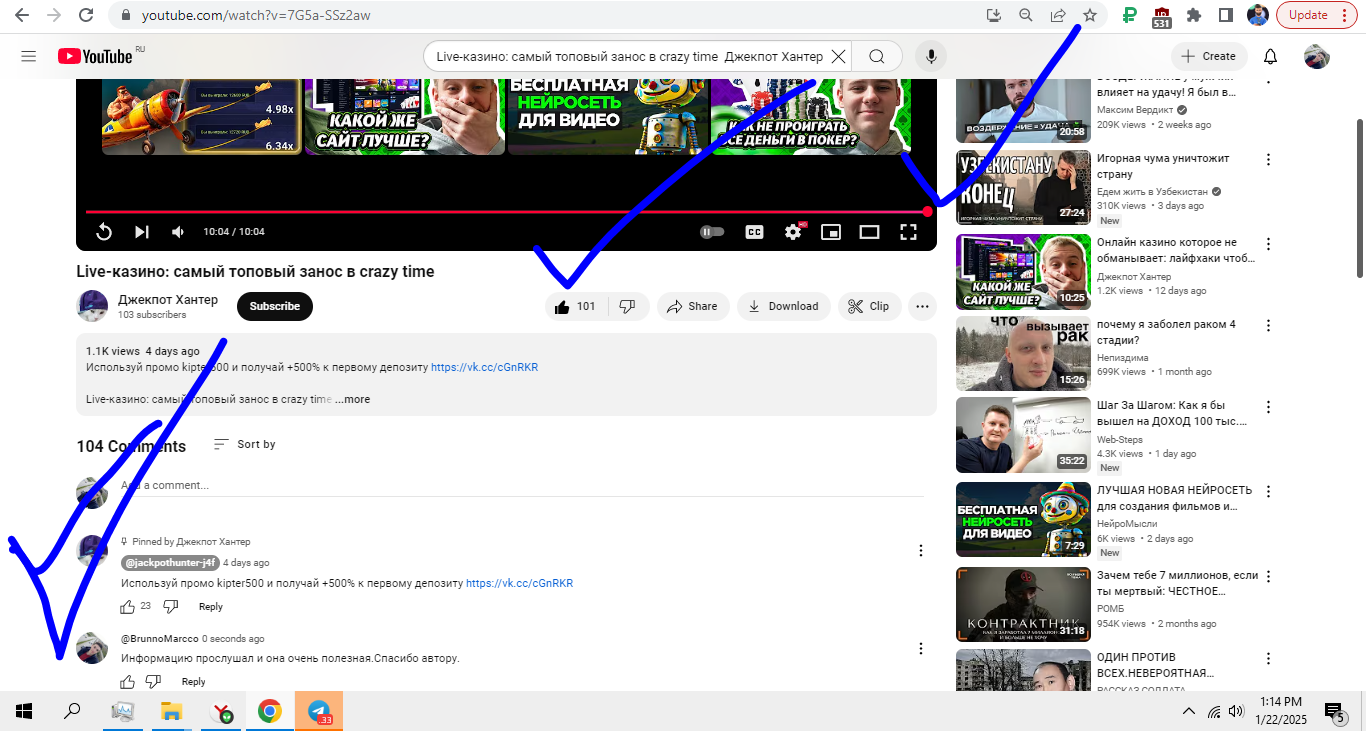
Task: Dislike the @BrunnoMarcco comment
Action: pyautogui.click(x=153, y=682)
